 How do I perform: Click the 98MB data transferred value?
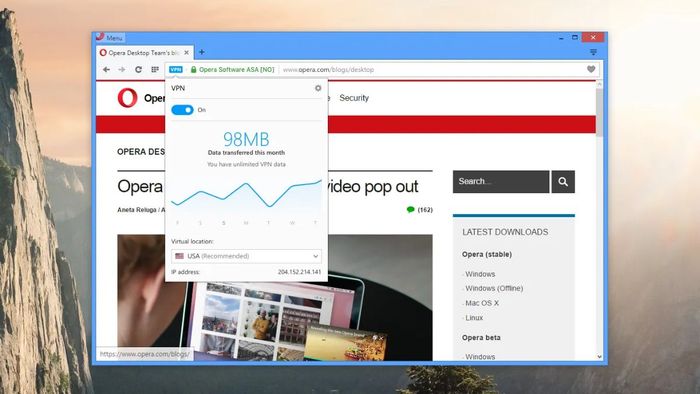(x=246, y=140)
